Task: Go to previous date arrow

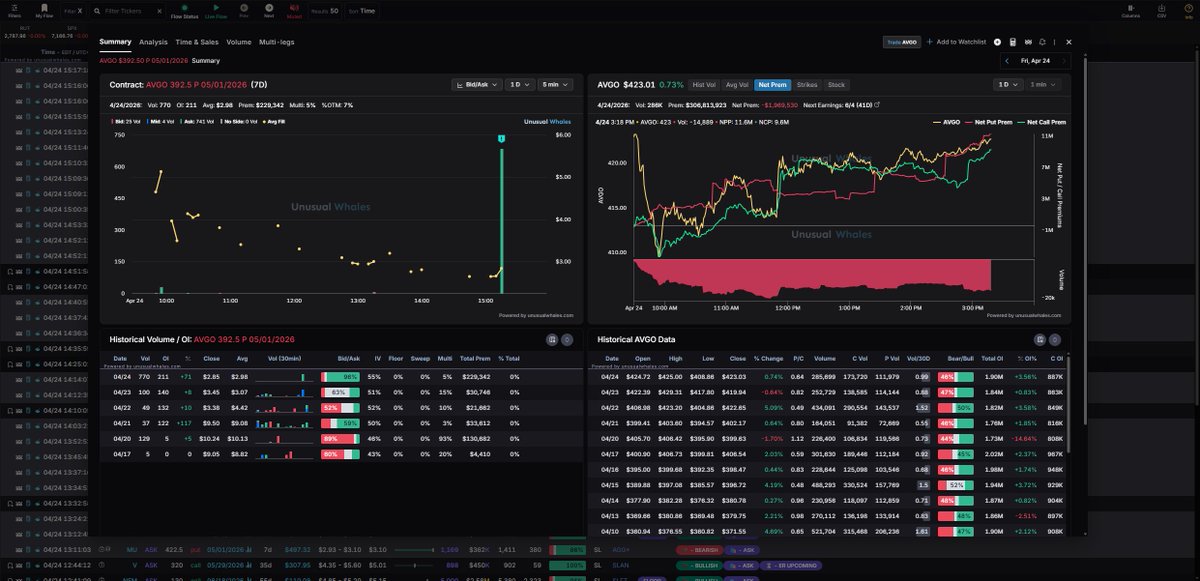Action: point(1008,61)
